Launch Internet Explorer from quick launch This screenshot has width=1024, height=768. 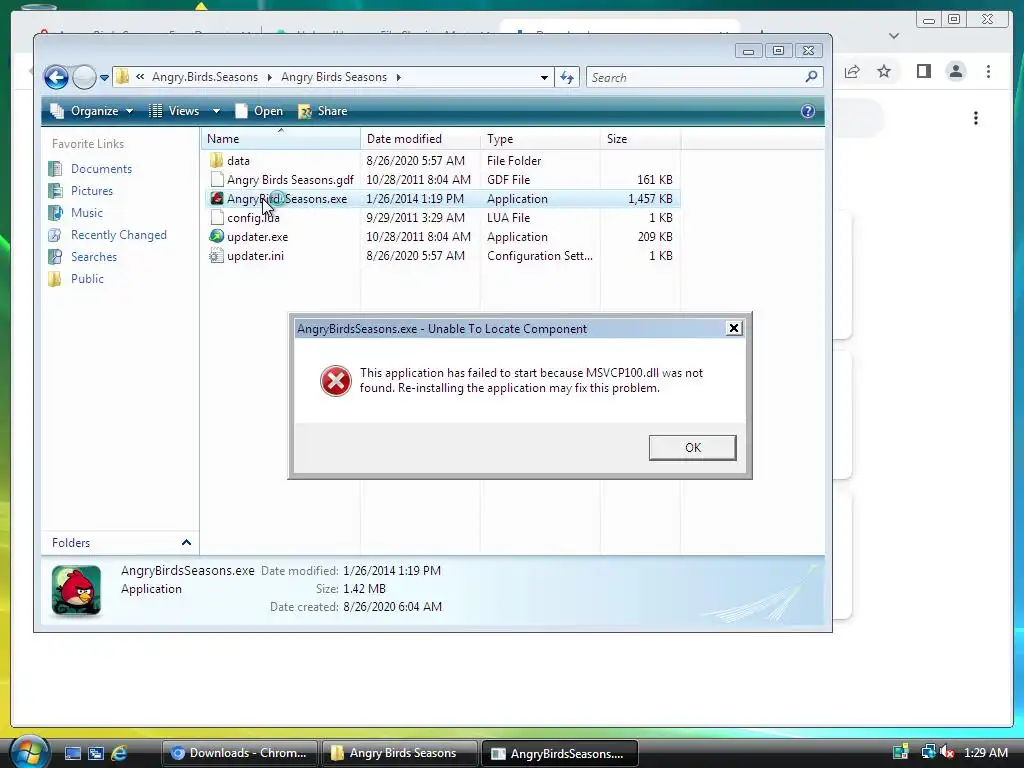pos(119,754)
